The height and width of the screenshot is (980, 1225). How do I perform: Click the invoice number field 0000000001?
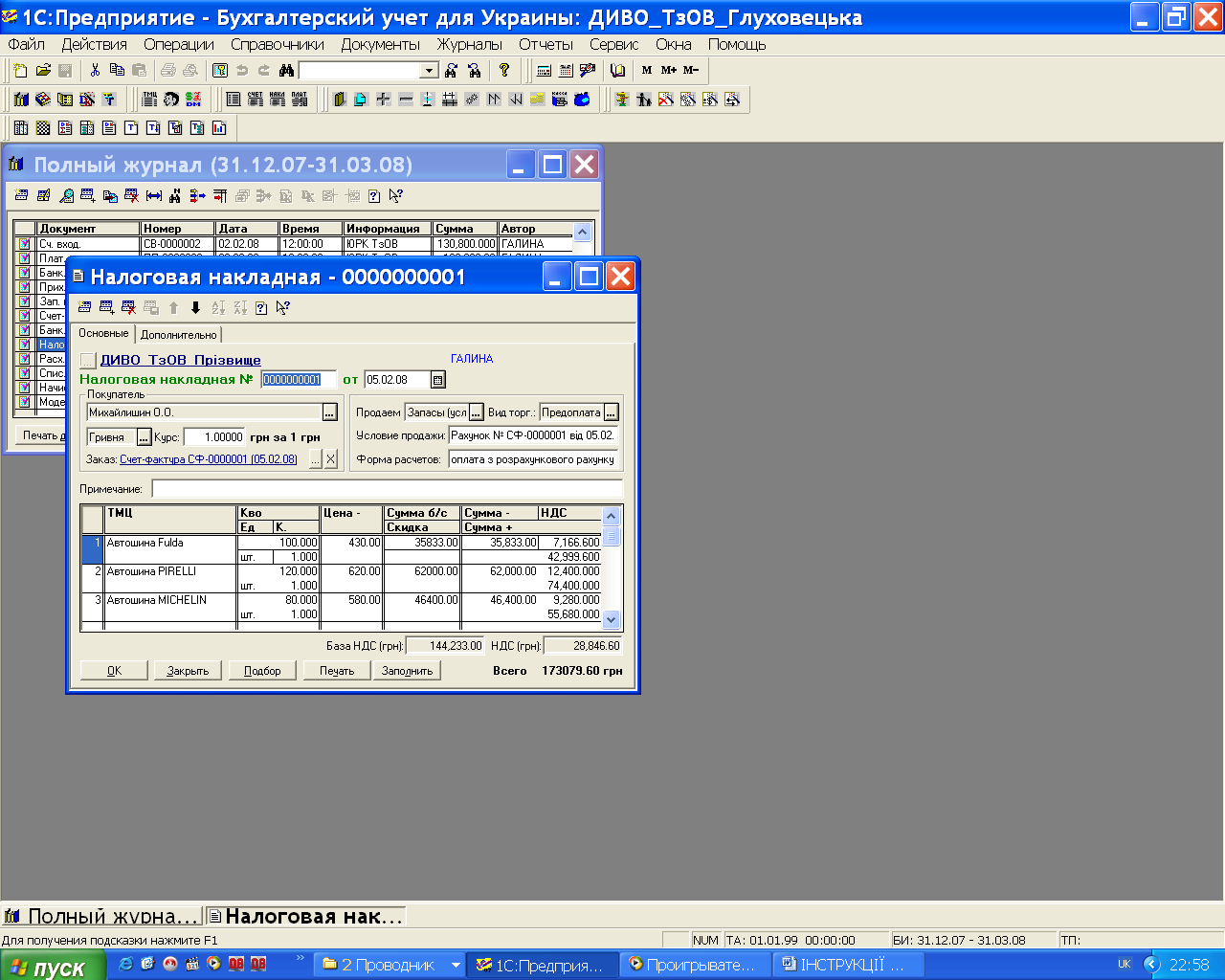pyautogui.click(x=299, y=380)
